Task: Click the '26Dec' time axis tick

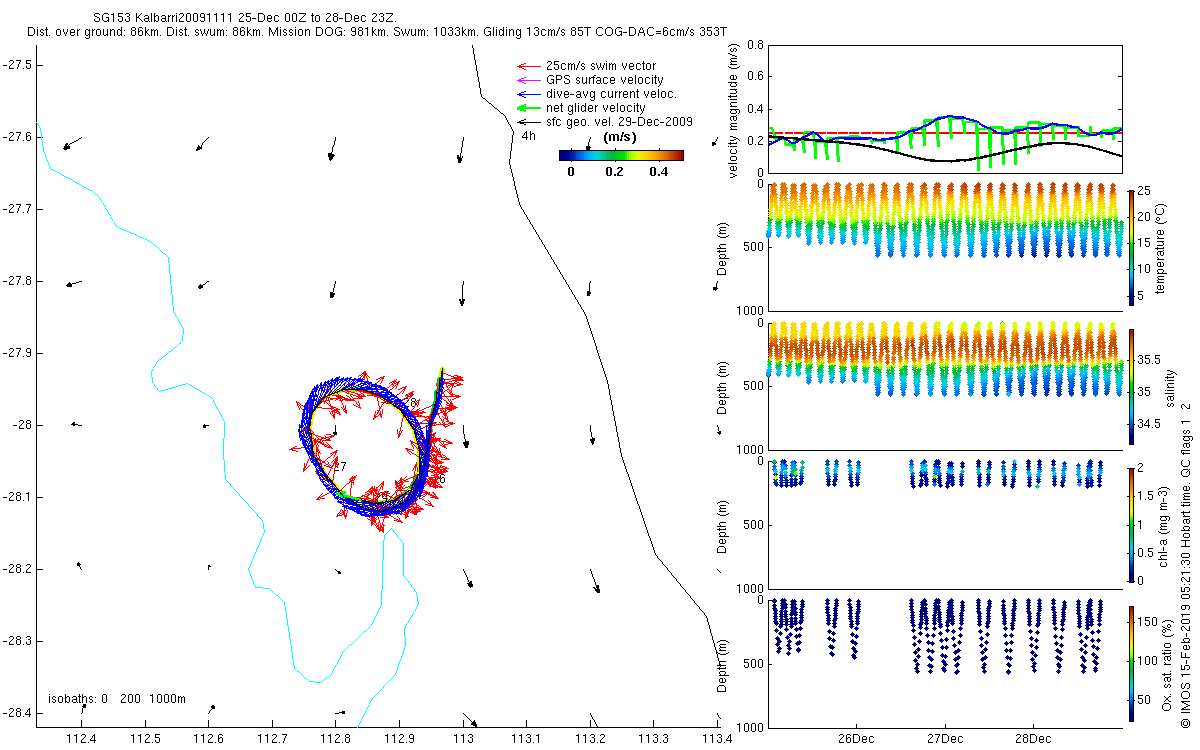Action: click(x=856, y=739)
